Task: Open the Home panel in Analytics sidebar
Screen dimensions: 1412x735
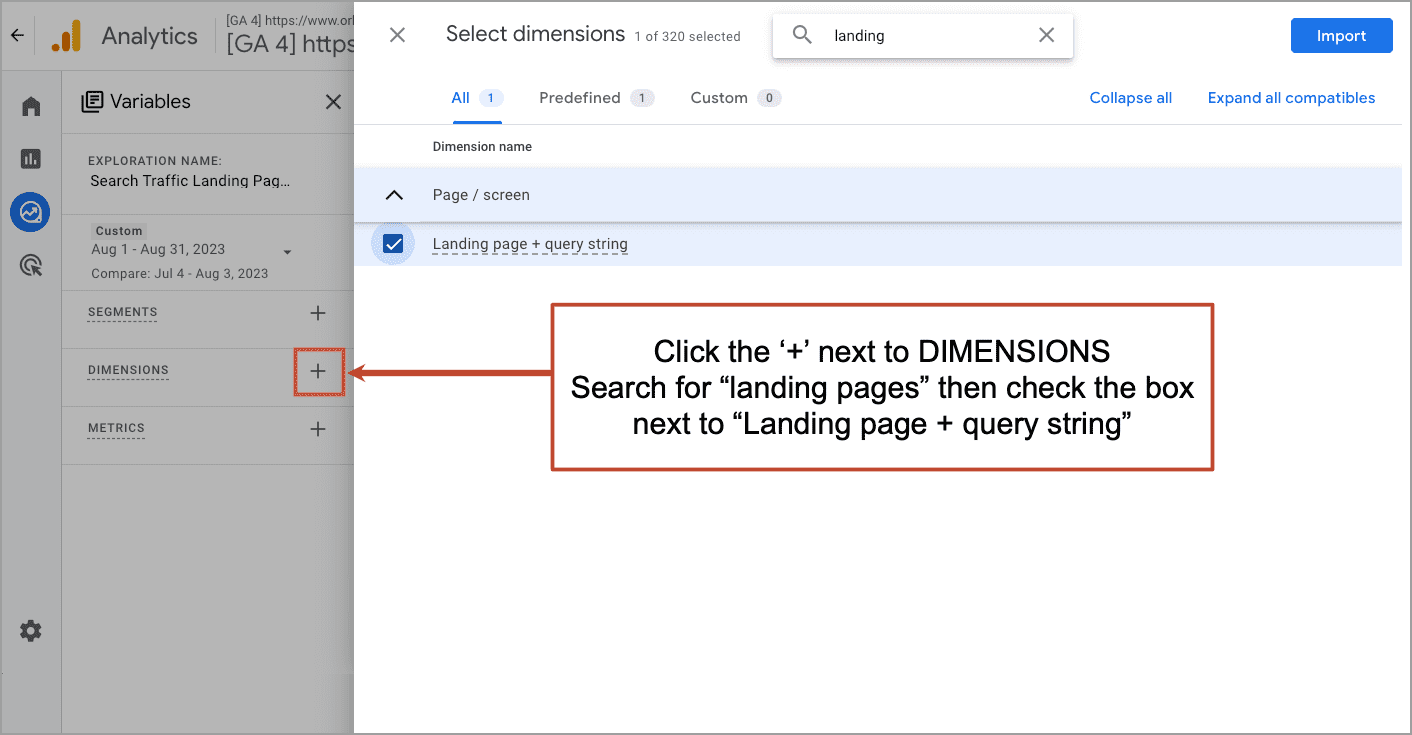Action: [x=30, y=105]
